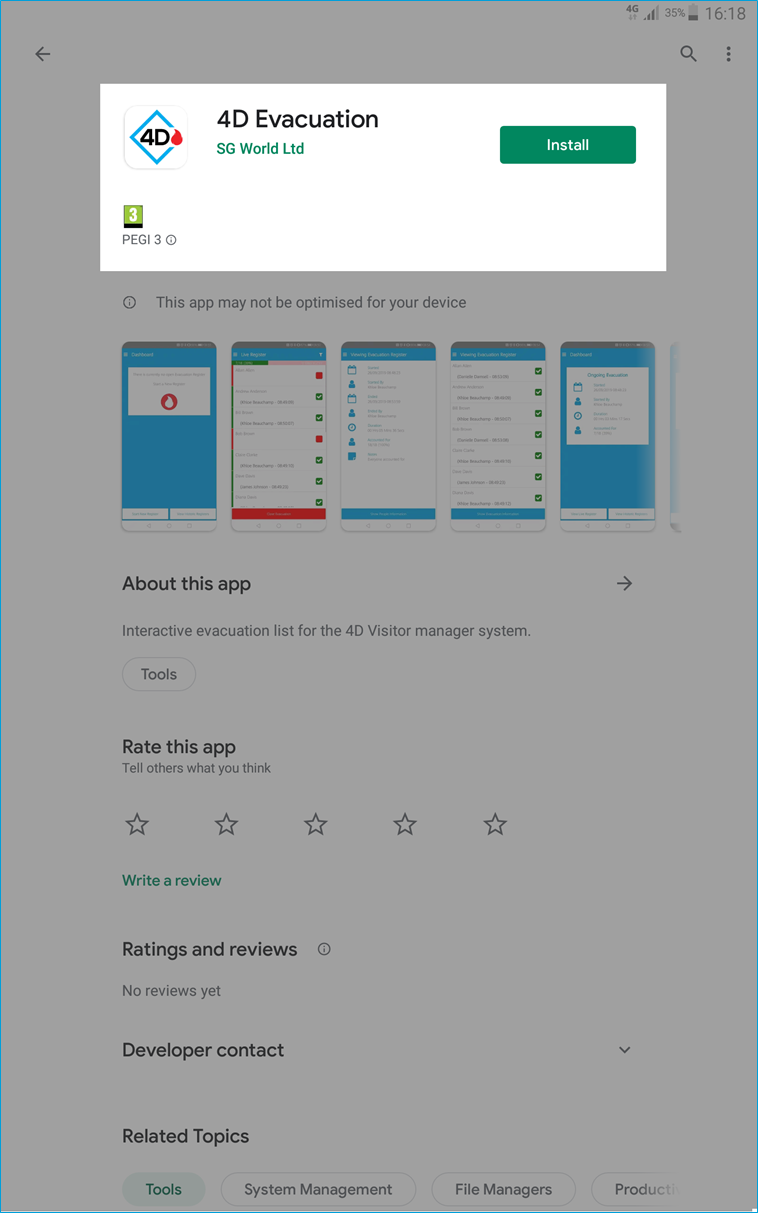The image size is (758, 1213).
Task: Tap the 16:18 clock in status bar
Action: coord(725,14)
